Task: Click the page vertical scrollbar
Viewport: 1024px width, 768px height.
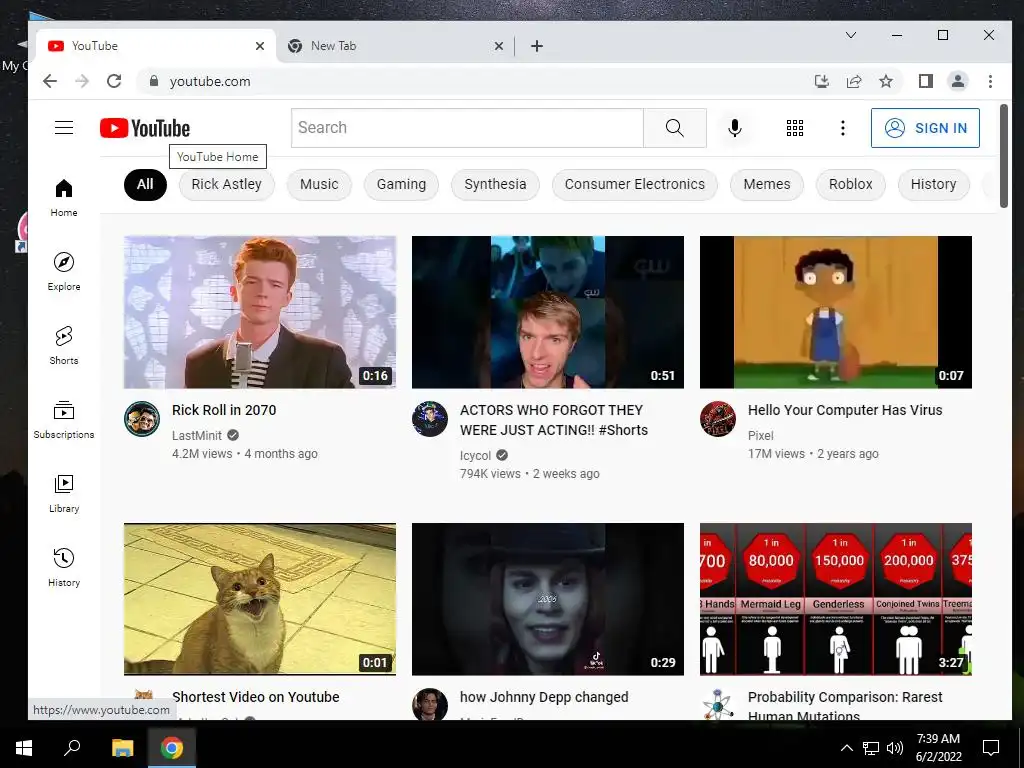Action: pyautogui.click(x=1004, y=157)
